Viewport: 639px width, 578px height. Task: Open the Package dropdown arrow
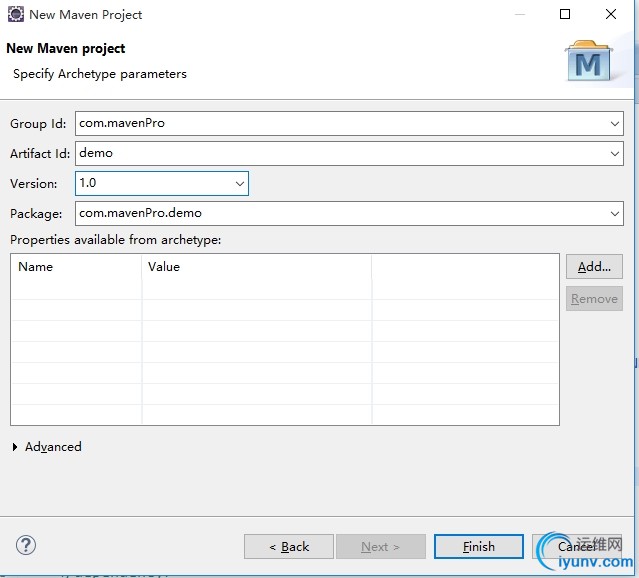click(615, 214)
